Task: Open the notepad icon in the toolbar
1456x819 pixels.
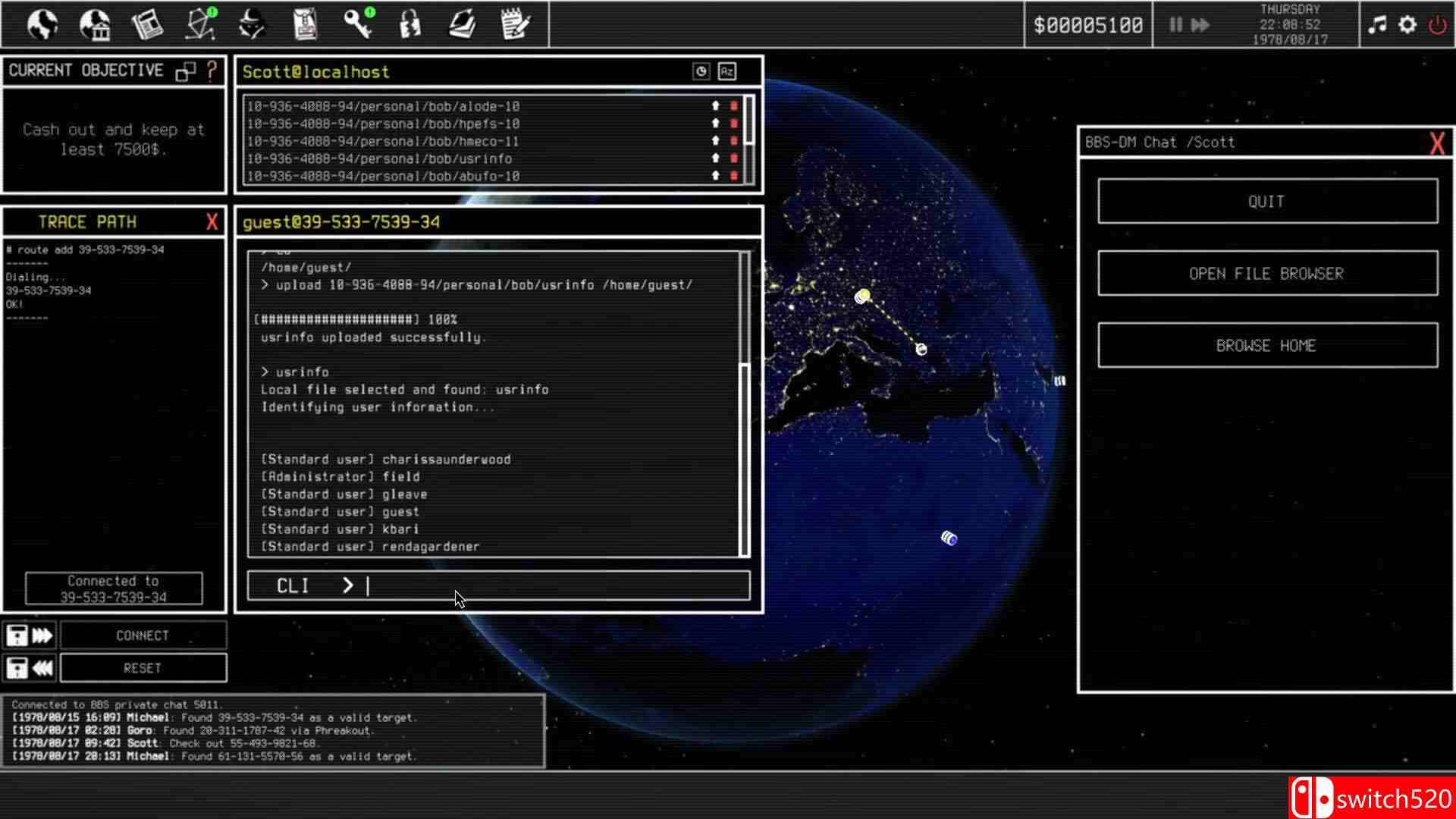Action: pyautogui.click(x=516, y=24)
